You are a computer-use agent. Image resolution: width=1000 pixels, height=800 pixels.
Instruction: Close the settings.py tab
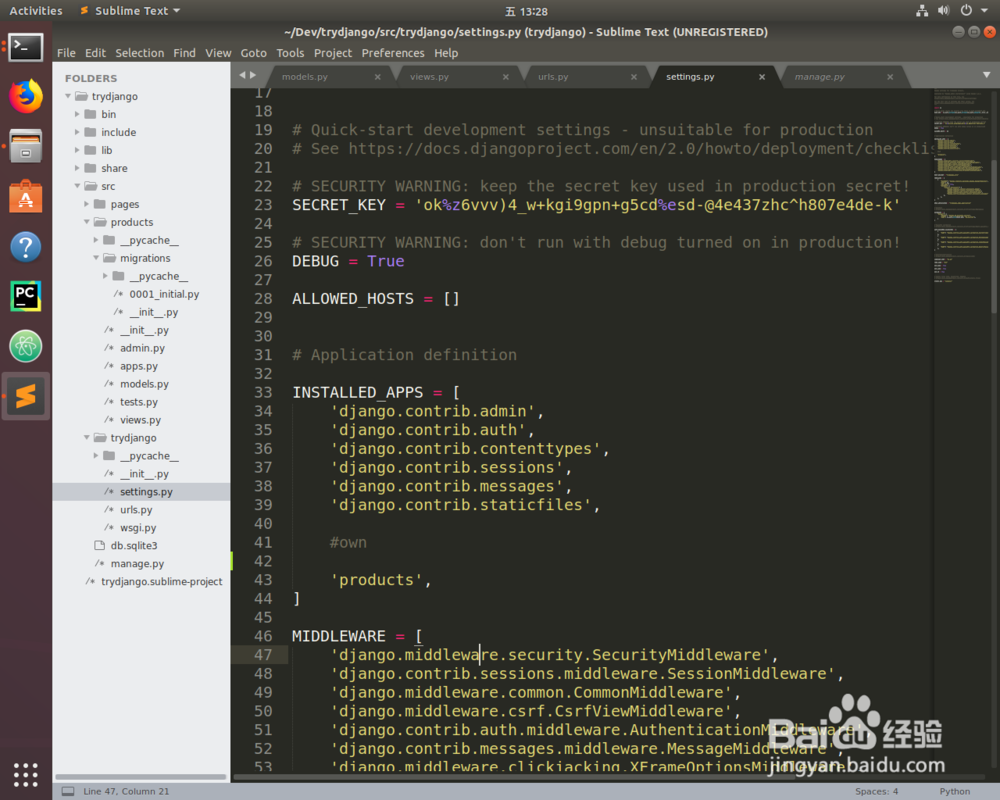(x=762, y=77)
